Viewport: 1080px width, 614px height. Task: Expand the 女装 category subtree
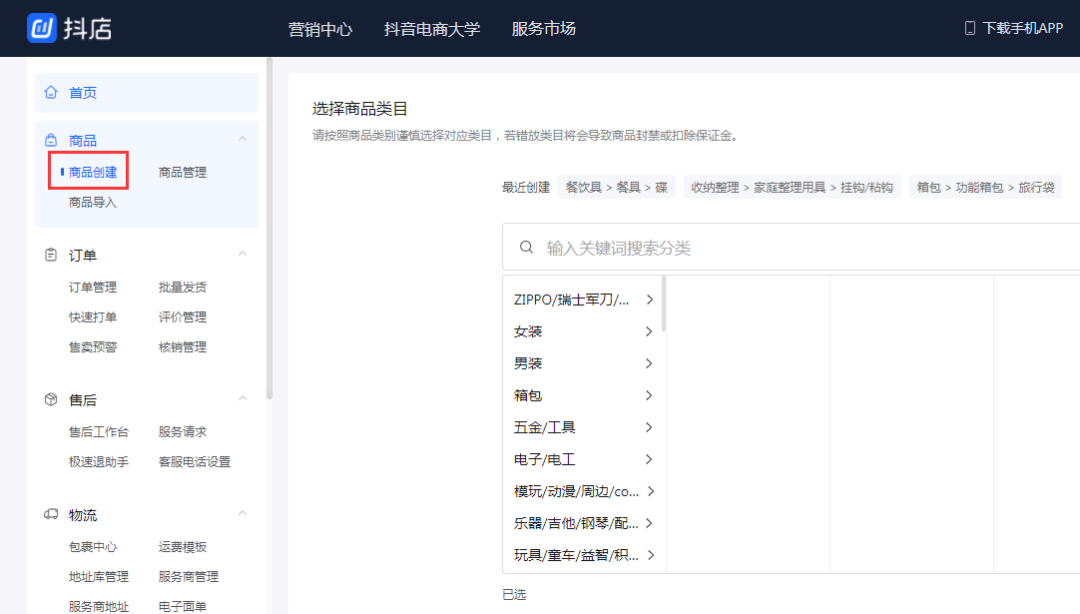pyautogui.click(x=650, y=331)
